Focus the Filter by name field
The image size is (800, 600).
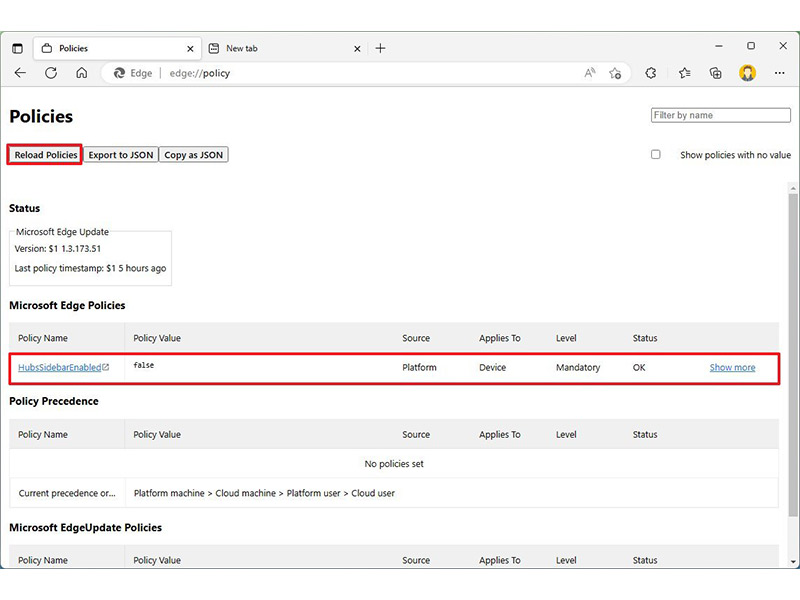pos(720,115)
